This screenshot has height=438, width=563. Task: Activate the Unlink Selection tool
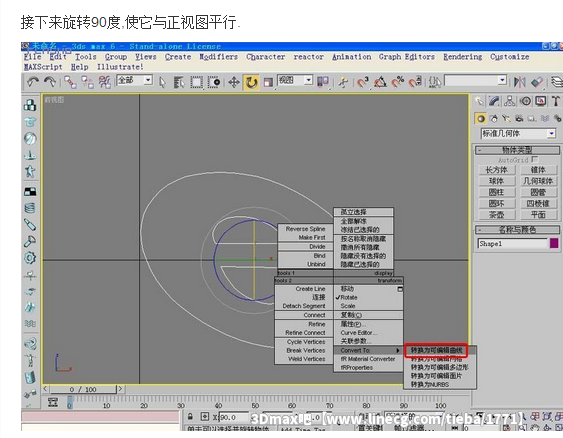pyautogui.click(x=87, y=82)
